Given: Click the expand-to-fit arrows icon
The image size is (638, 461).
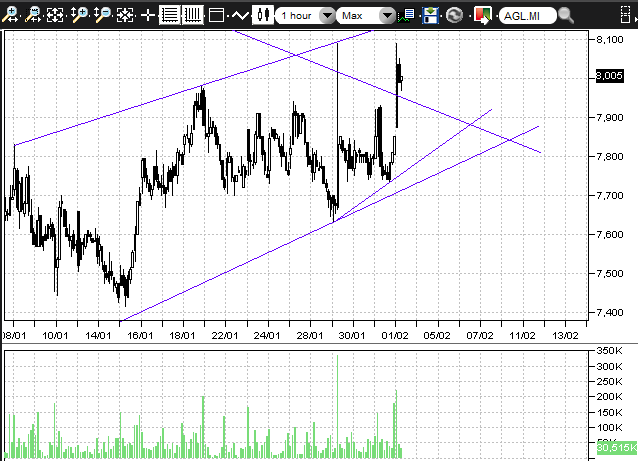Looking at the screenshot, I should (55, 15).
